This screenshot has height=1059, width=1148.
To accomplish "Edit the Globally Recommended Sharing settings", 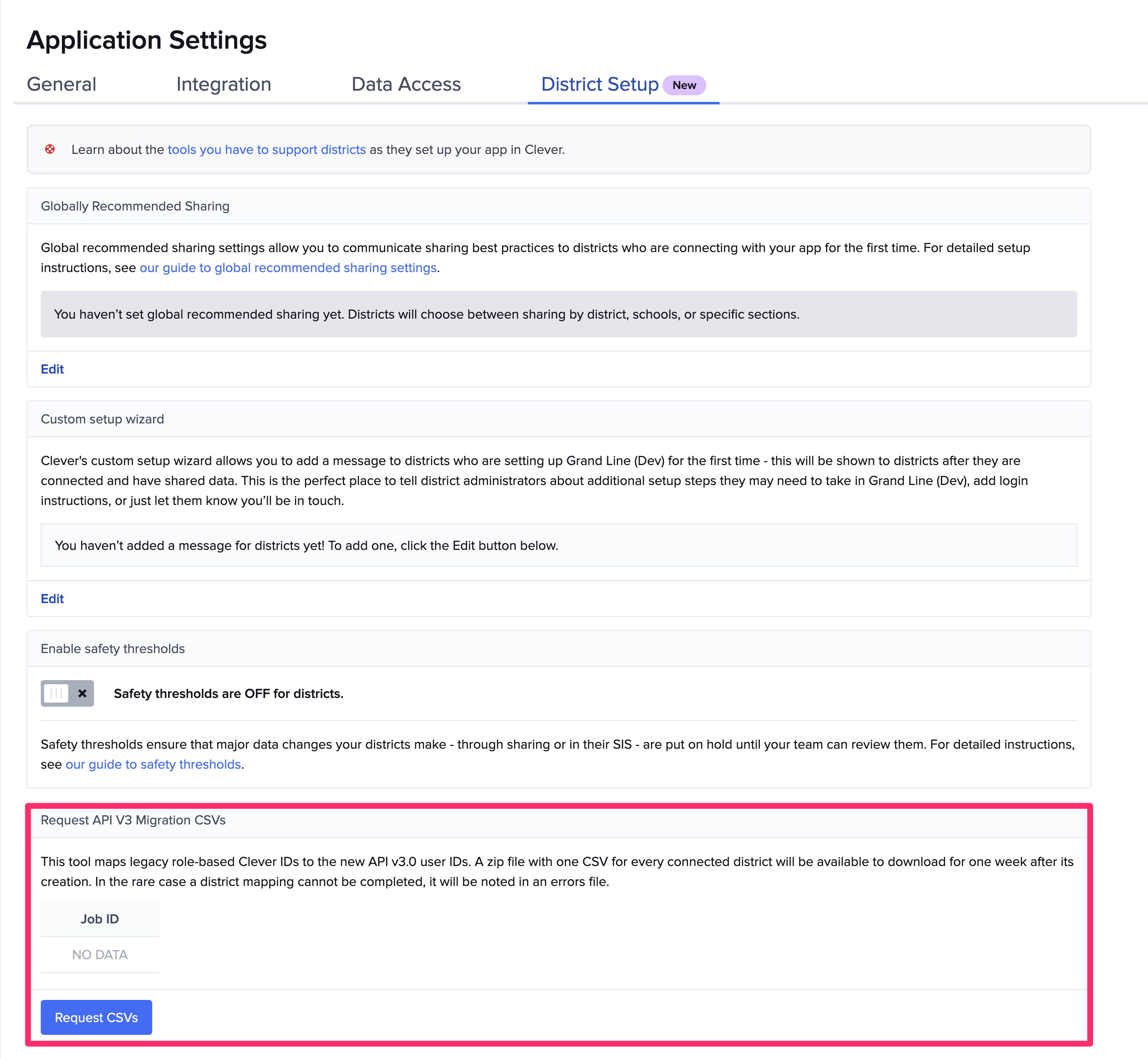I will [52, 369].
